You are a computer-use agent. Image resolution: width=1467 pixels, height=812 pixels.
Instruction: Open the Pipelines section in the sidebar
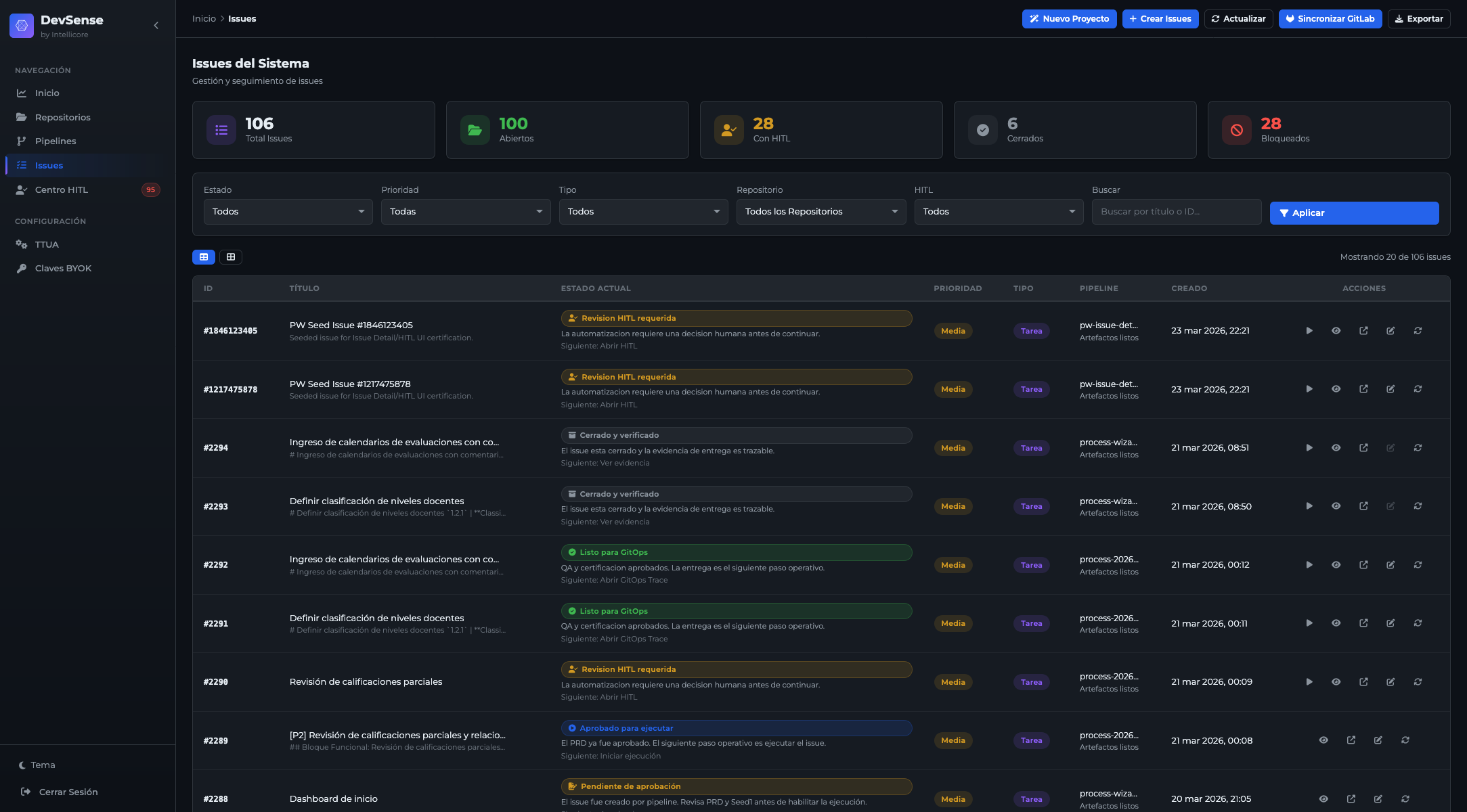(56, 141)
